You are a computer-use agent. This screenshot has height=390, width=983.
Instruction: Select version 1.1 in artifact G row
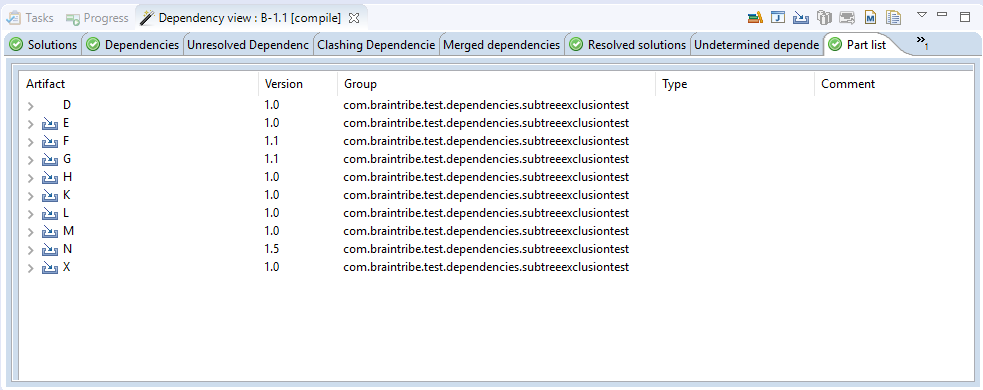pyautogui.click(x=272, y=160)
